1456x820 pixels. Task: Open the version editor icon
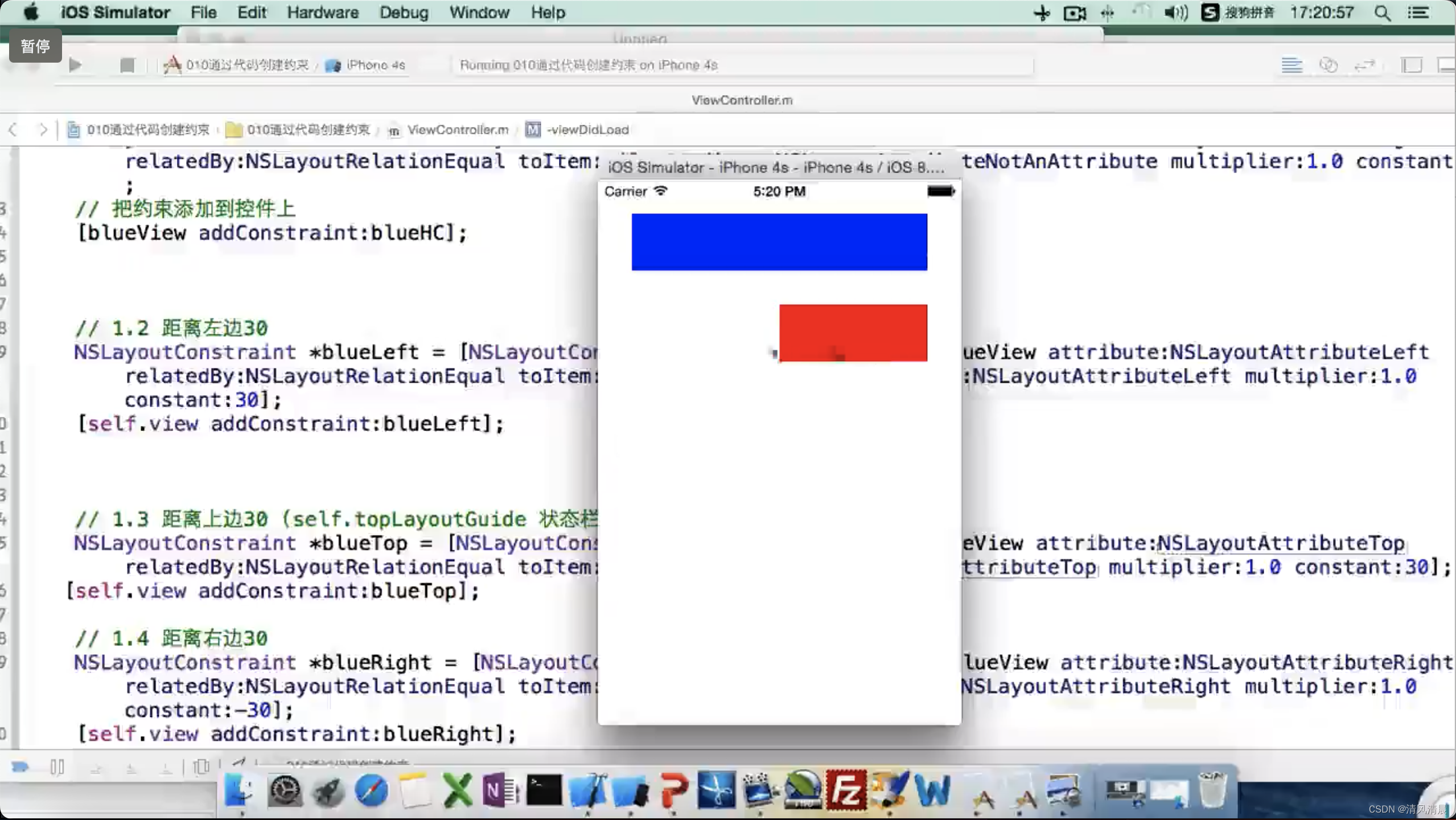tap(1364, 65)
